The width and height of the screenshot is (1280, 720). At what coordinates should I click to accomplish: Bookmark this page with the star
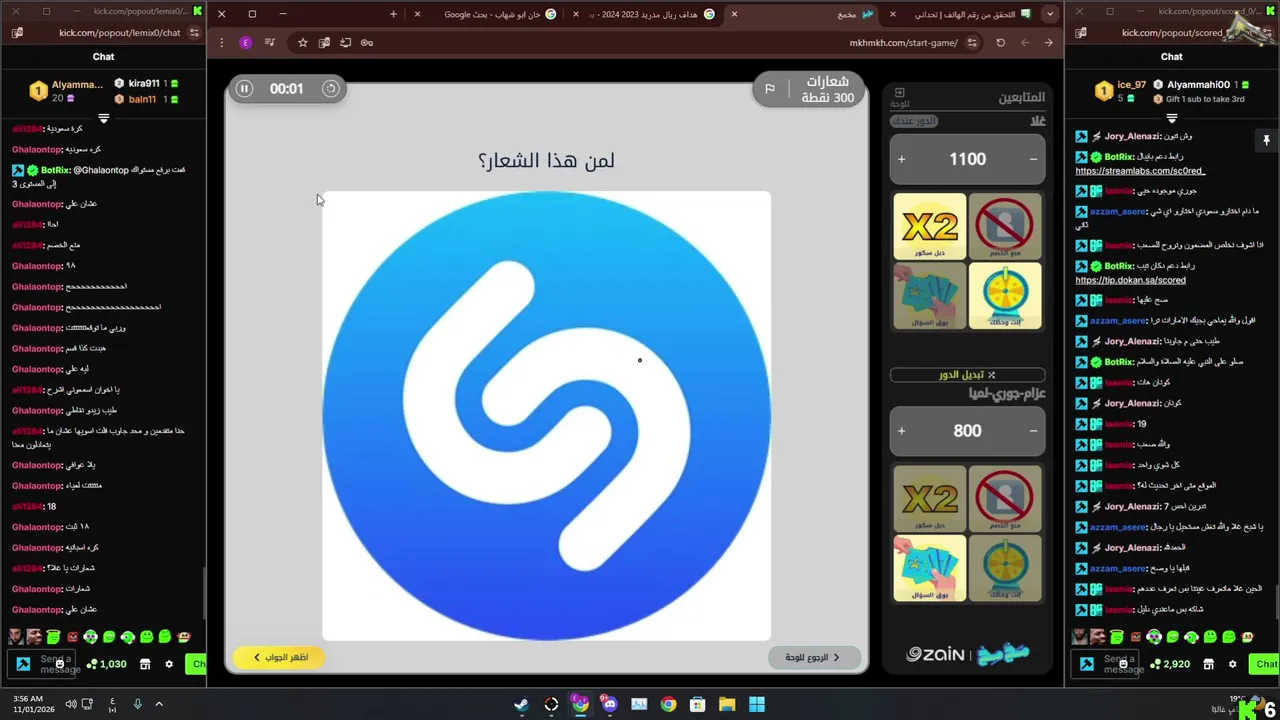[302, 43]
